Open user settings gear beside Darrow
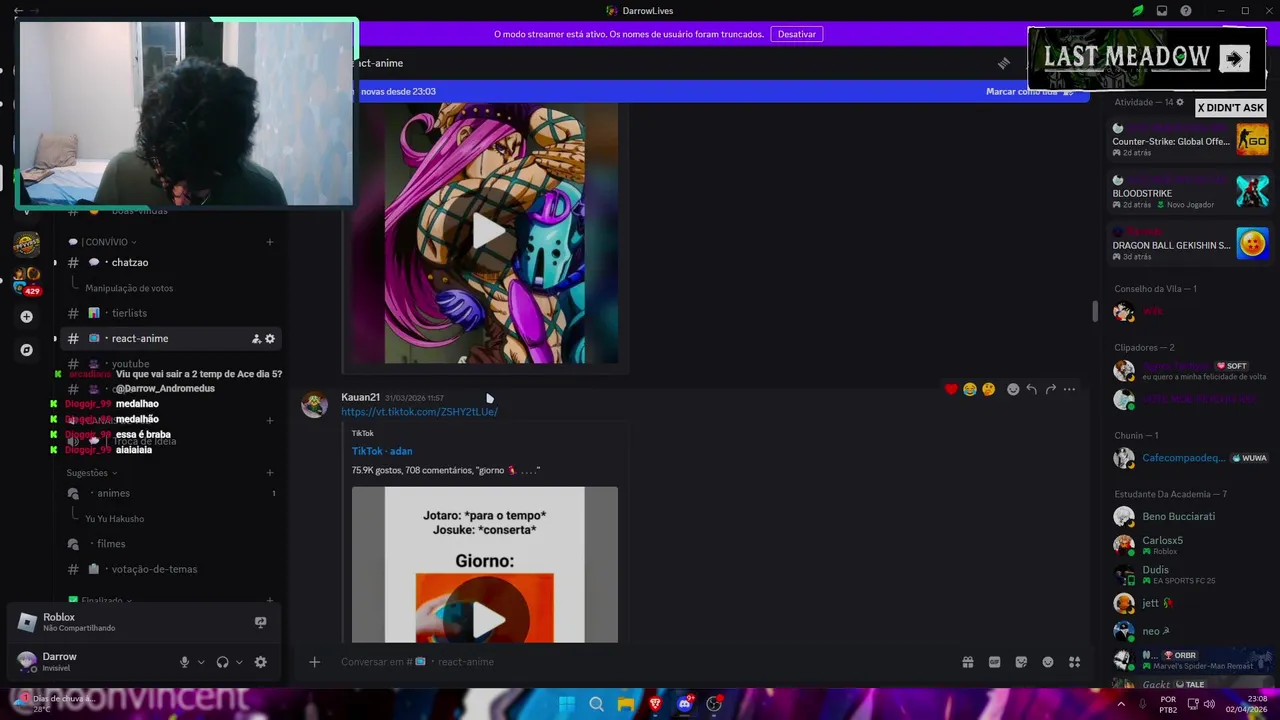1280x720 pixels. [260, 662]
